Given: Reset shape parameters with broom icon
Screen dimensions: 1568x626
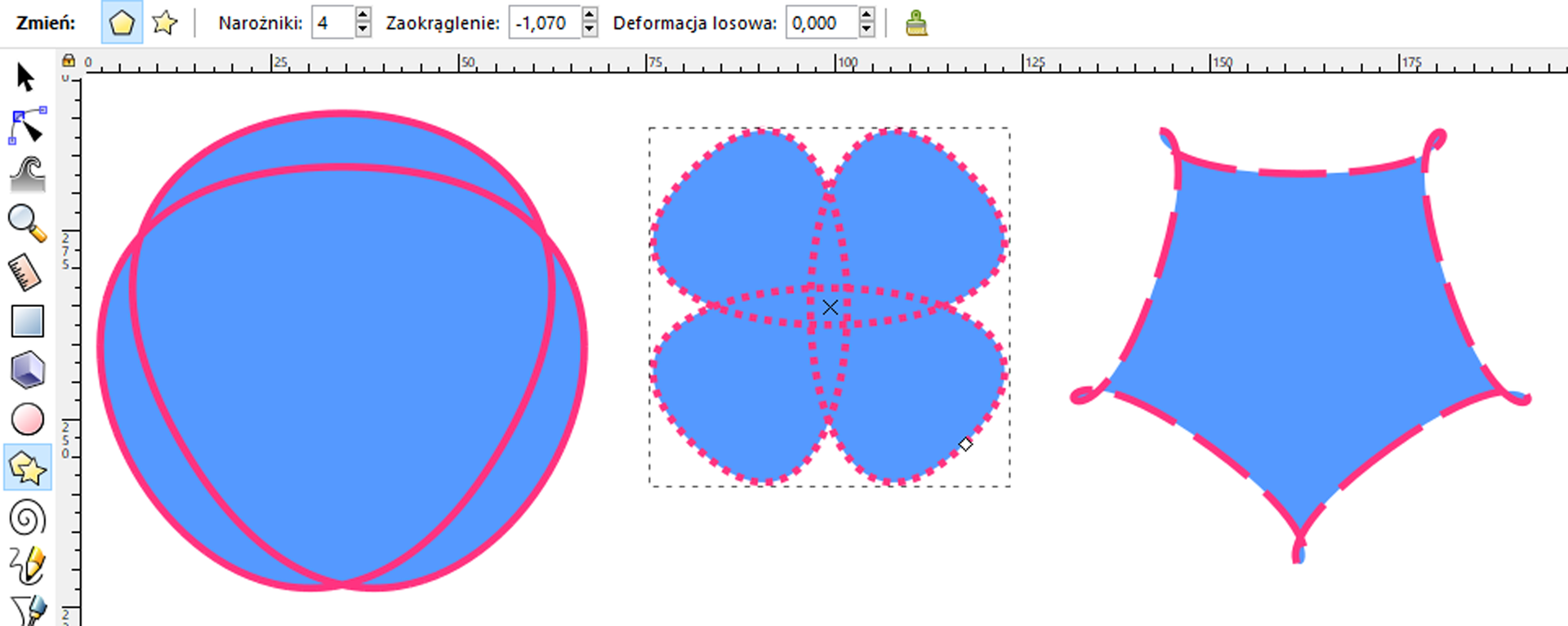Looking at the screenshot, I should (x=916, y=23).
